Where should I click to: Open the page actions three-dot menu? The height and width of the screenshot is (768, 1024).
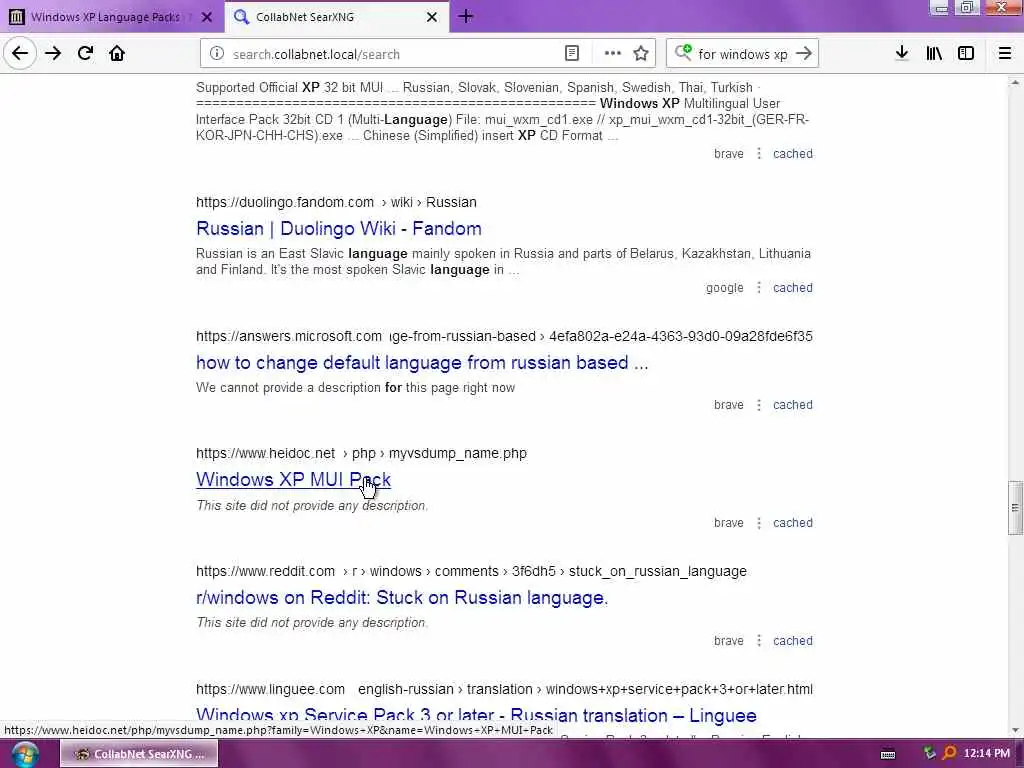pos(613,54)
